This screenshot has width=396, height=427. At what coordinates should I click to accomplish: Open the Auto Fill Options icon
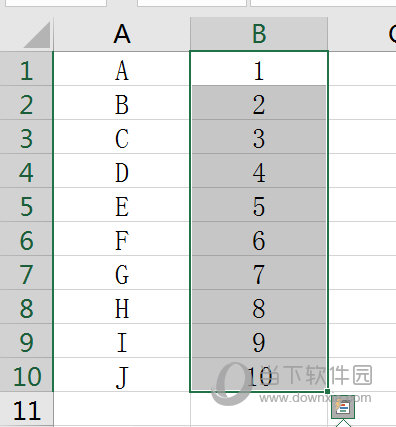[343, 407]
